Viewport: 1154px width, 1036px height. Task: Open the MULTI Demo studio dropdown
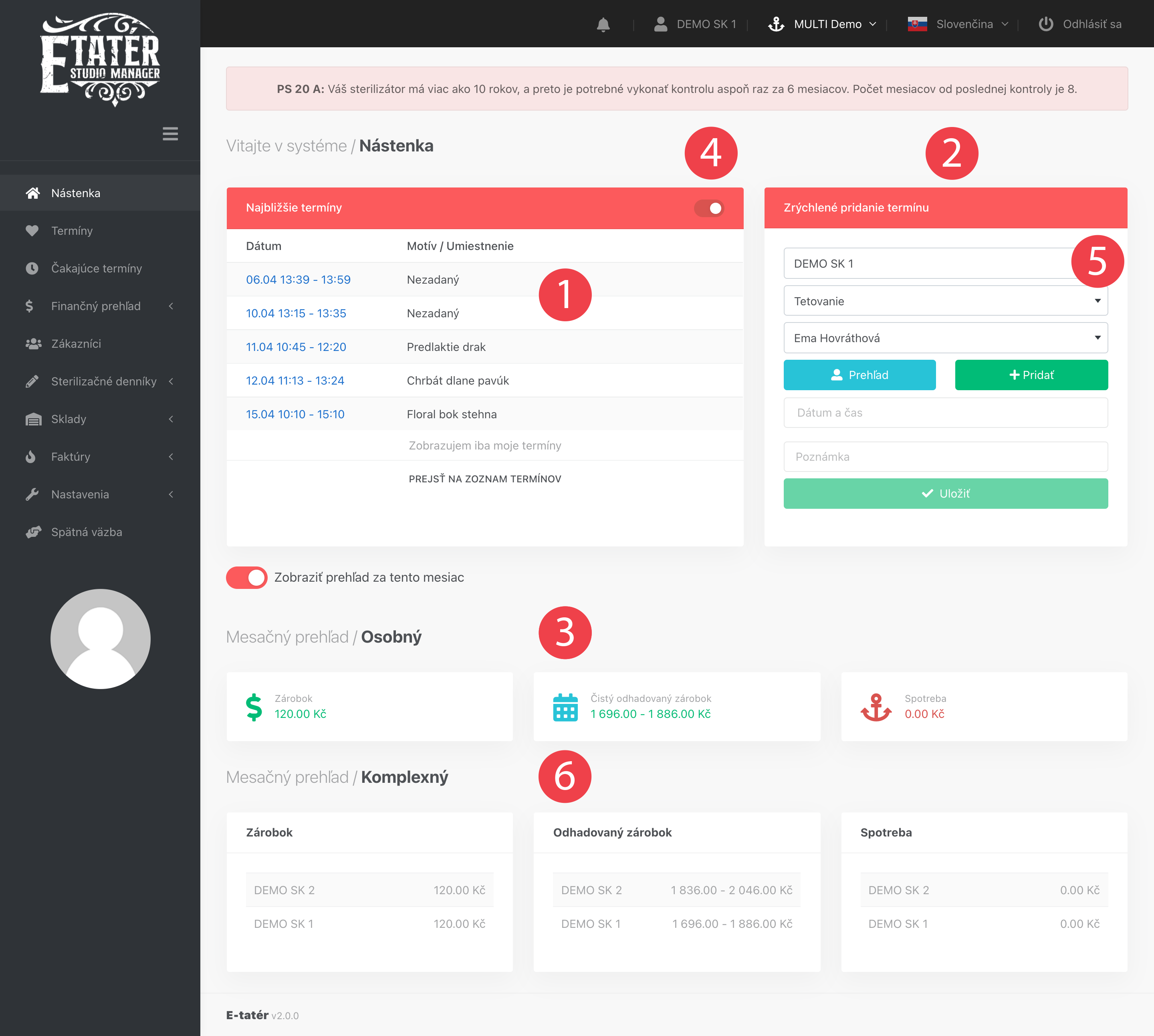tap(822, 24)
